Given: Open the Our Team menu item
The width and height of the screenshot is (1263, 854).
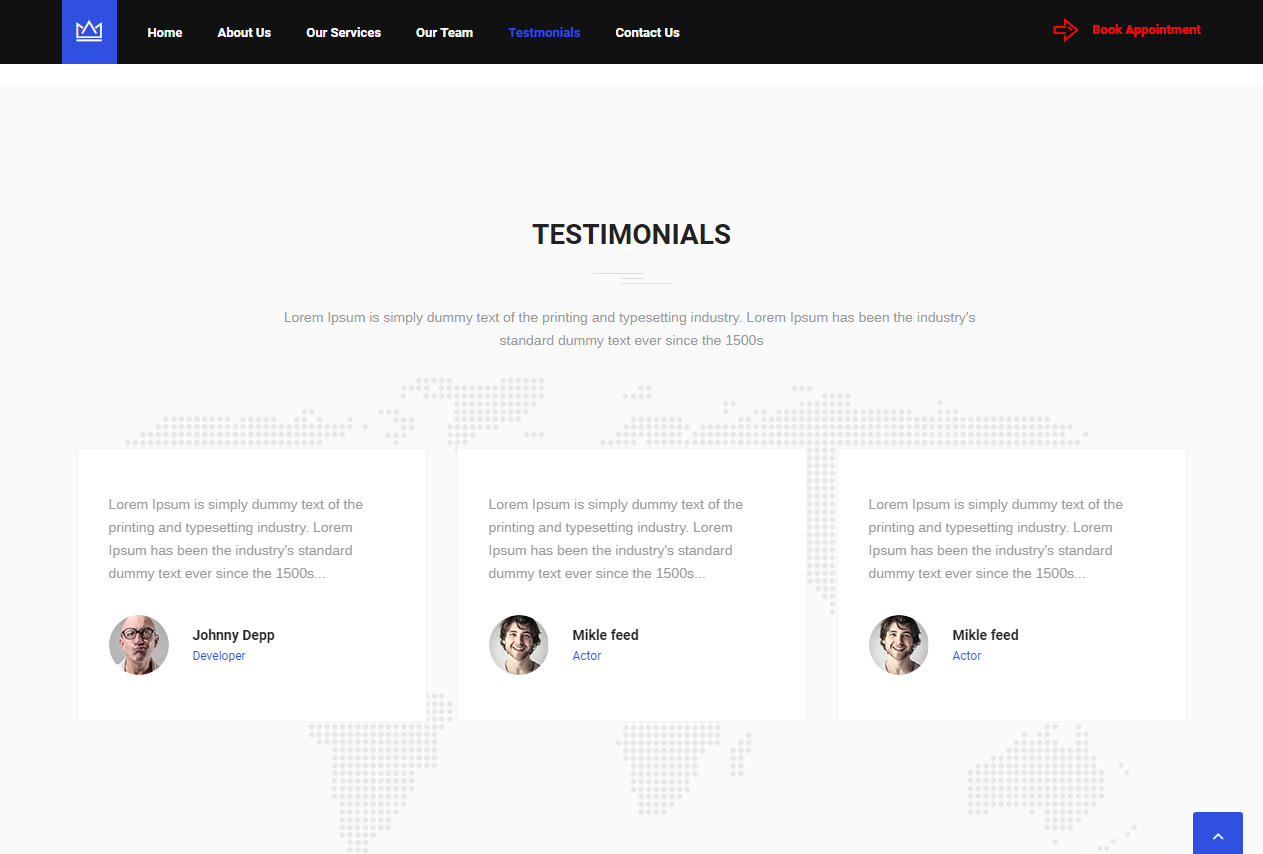Looking at the screenshot, I should click(444, 33).
